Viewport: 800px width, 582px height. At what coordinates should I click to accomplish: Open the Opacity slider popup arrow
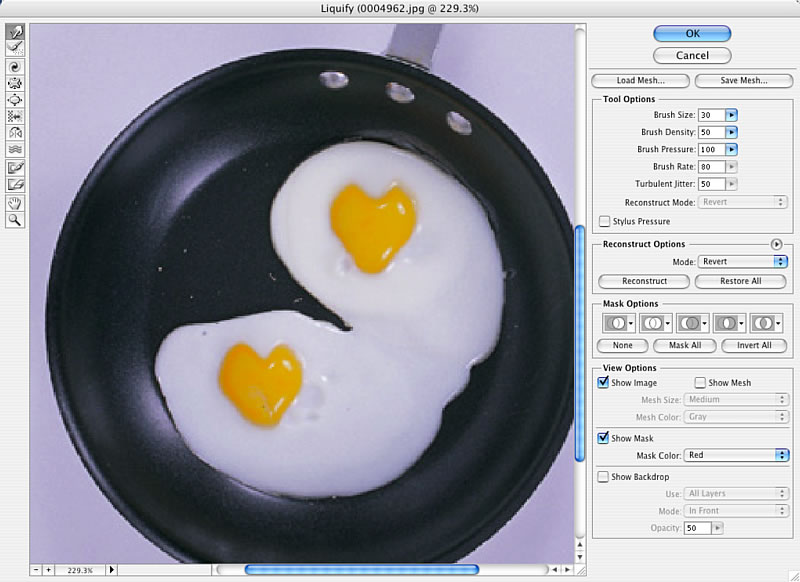[717, 528]
